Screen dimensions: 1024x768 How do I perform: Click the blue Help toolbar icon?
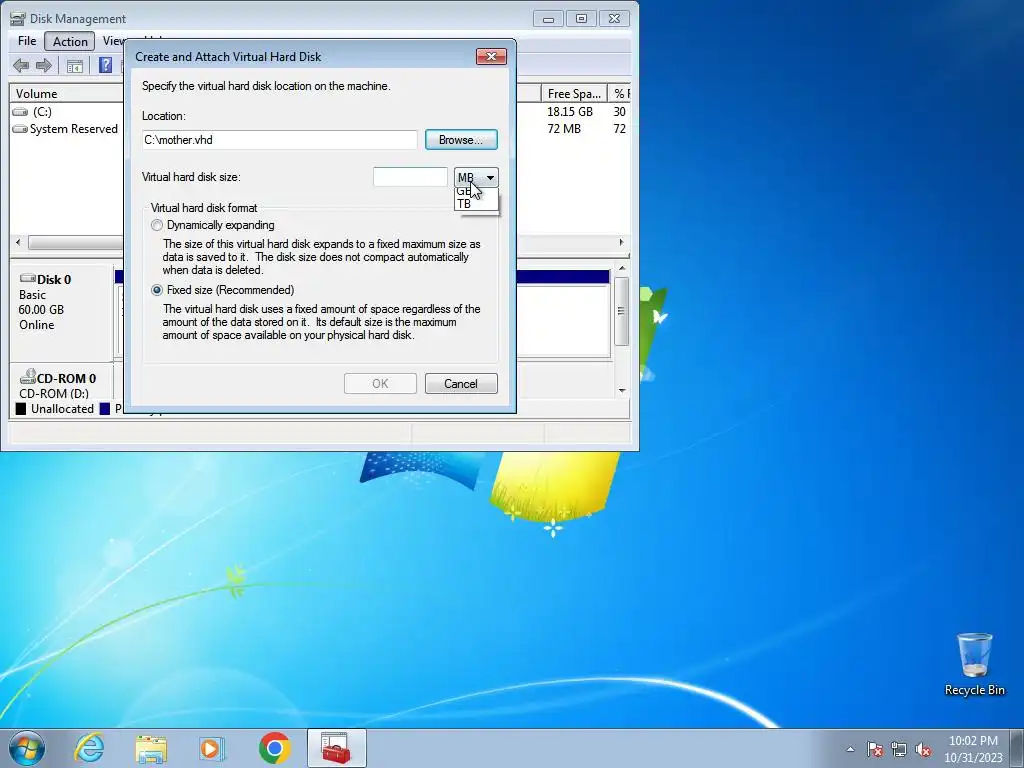[105, 65]
